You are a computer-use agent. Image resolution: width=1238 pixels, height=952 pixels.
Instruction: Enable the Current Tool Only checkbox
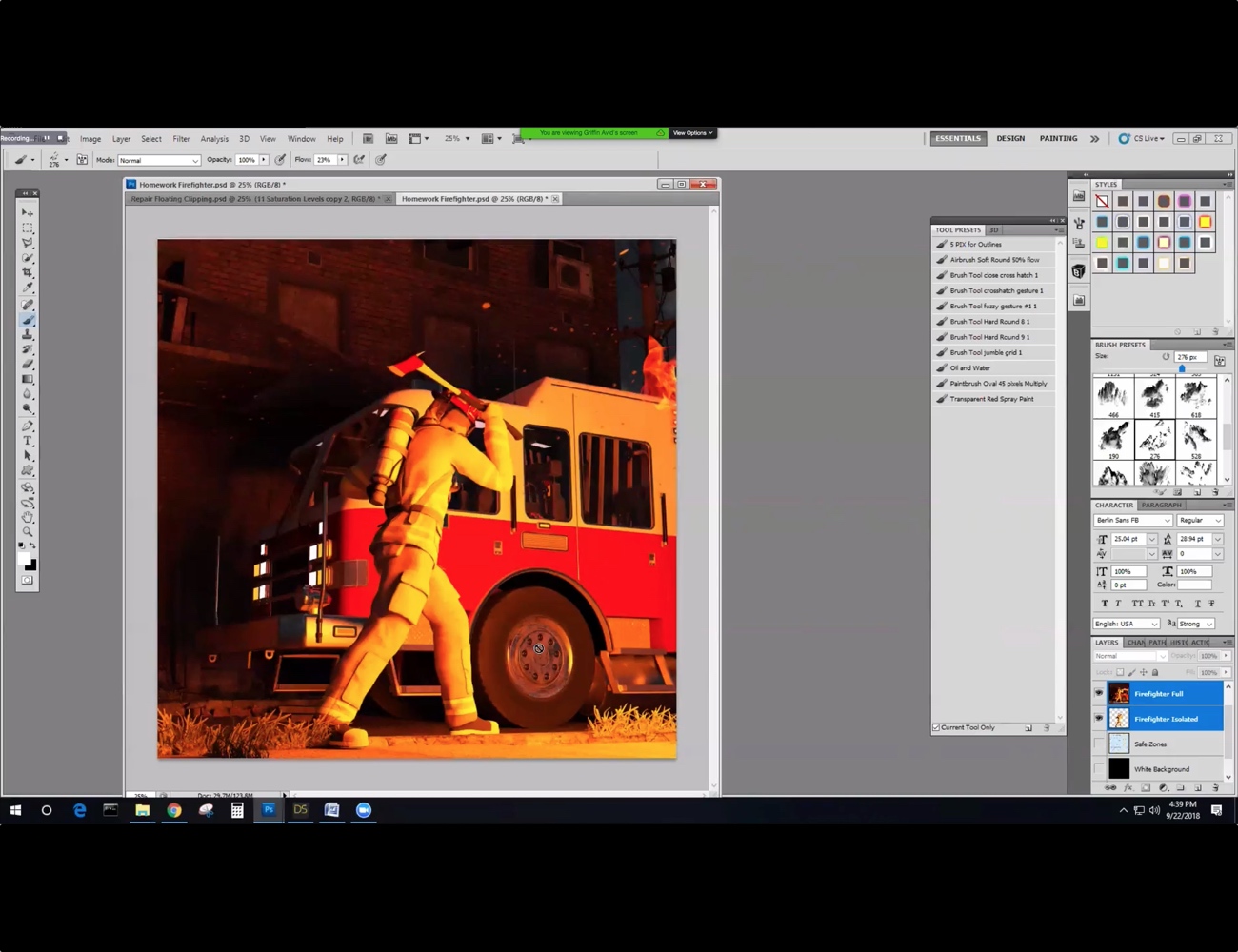[x=936, y=727]
